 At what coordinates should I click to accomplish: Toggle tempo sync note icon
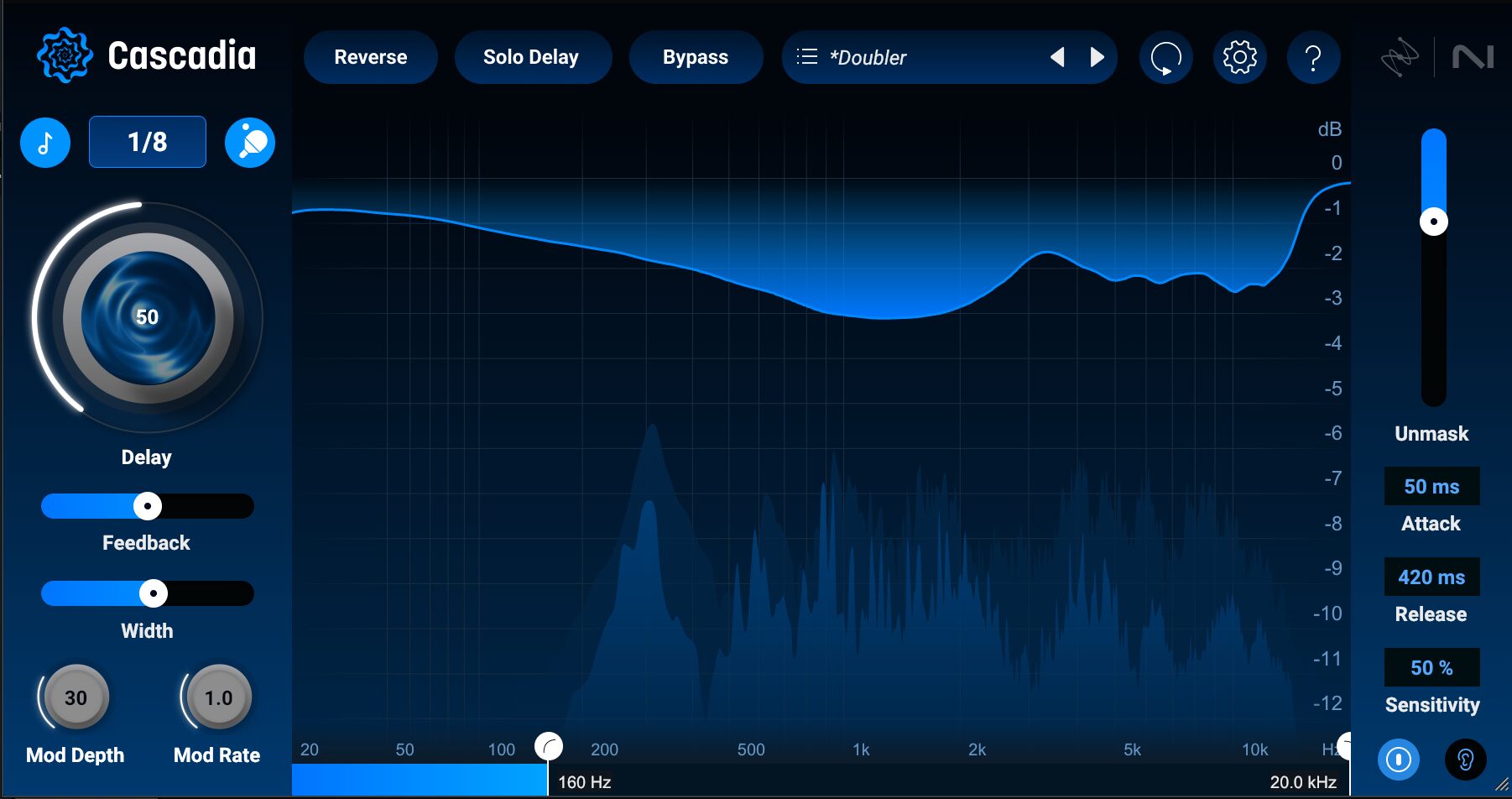[45, 143]
